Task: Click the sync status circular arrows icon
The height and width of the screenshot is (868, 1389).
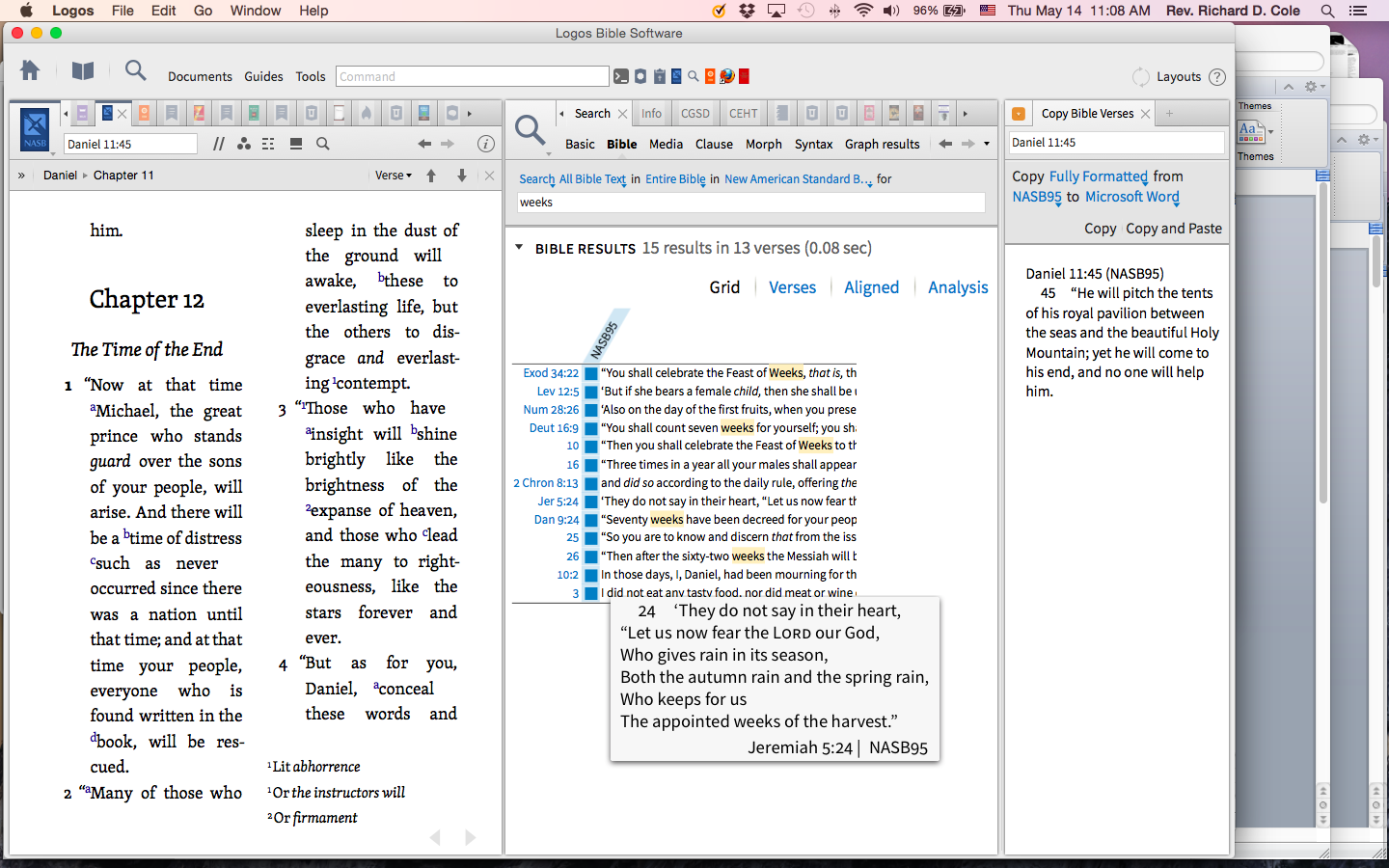Action: point(1141,77)
